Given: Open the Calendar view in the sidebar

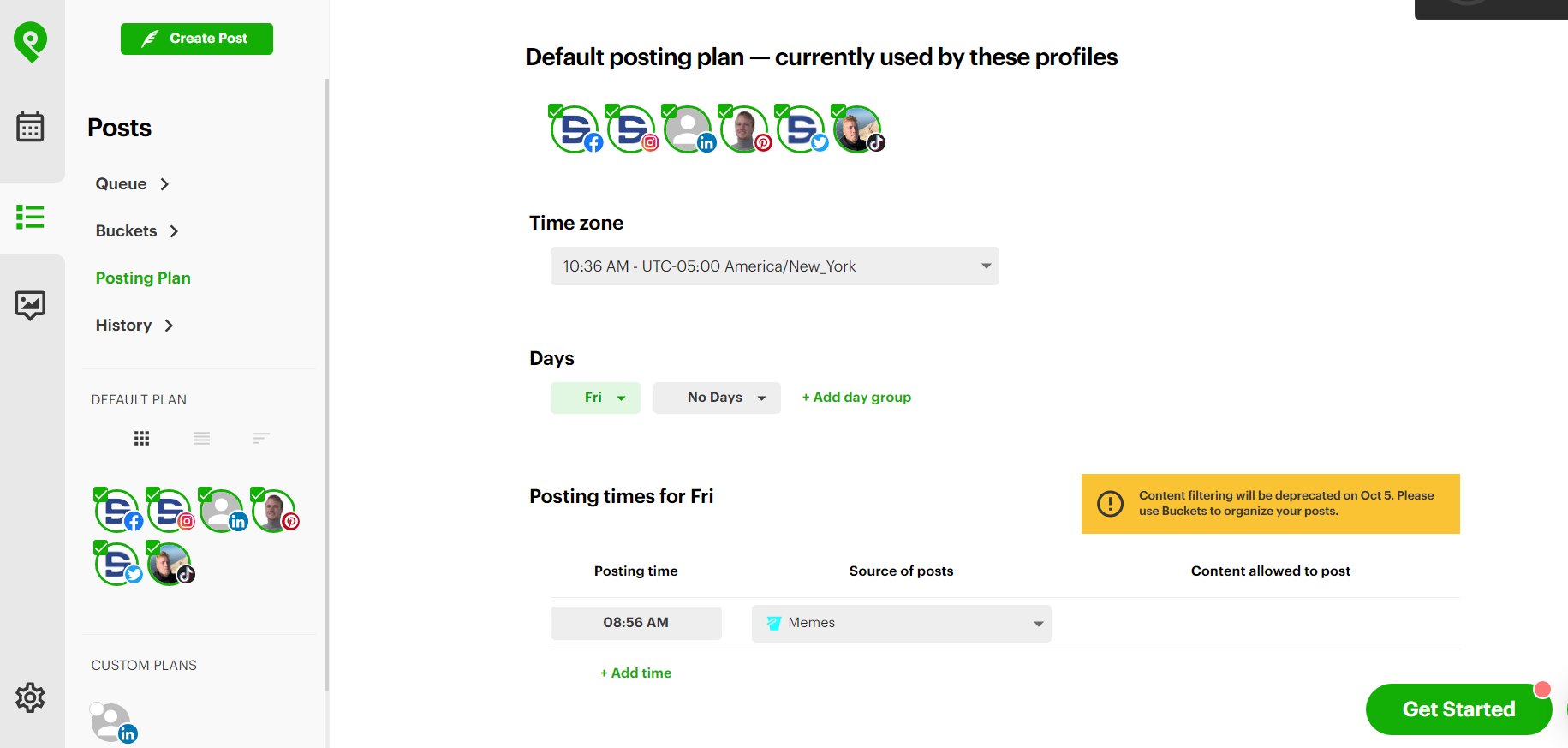Looking at the screenshot, I should click(x=31, y=126).
